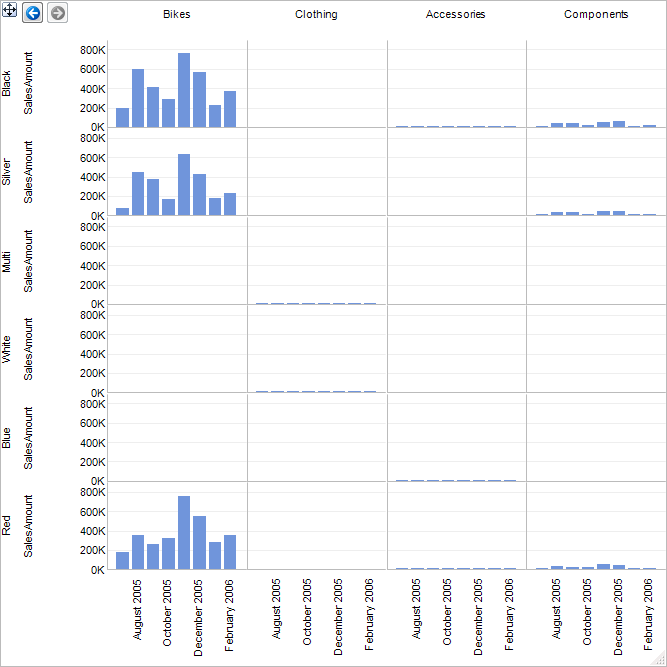
Task: Click the Silver row label
Action: coord(6,172)
